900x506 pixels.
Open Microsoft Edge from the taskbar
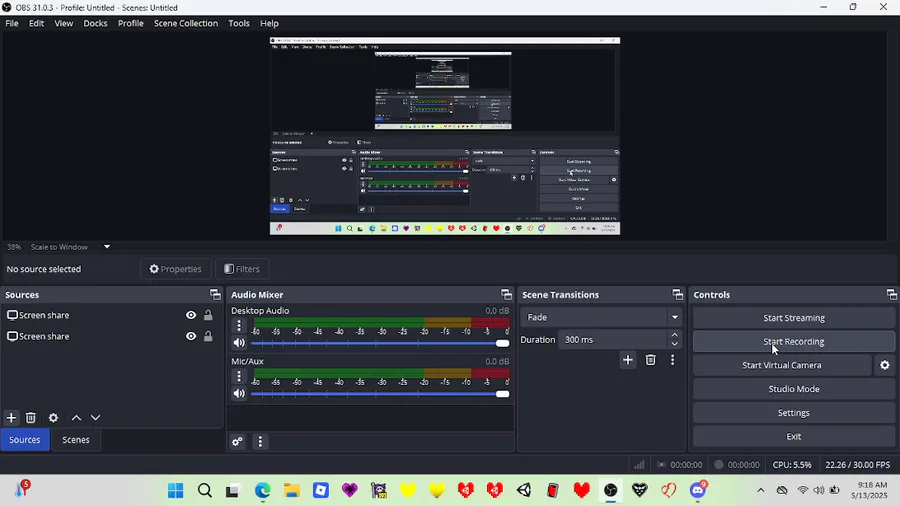pyautogui.click(x=262, y=490)
